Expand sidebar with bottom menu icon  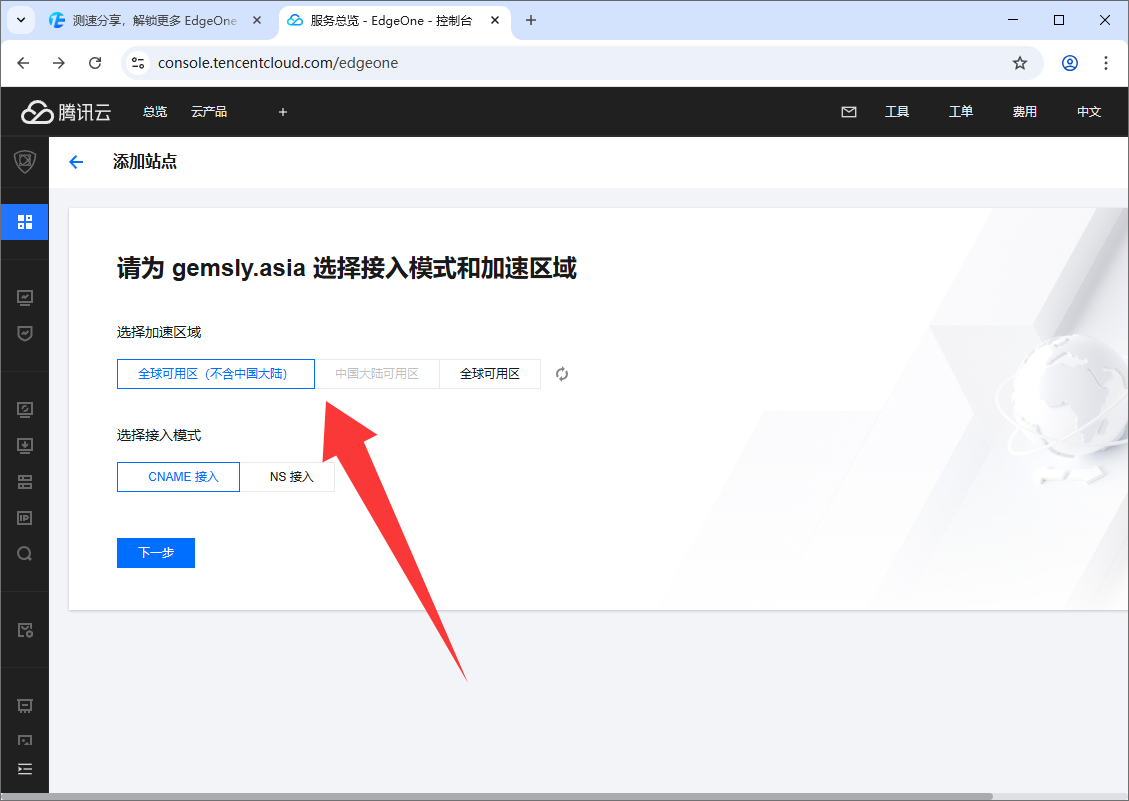(x=25, y=769)
